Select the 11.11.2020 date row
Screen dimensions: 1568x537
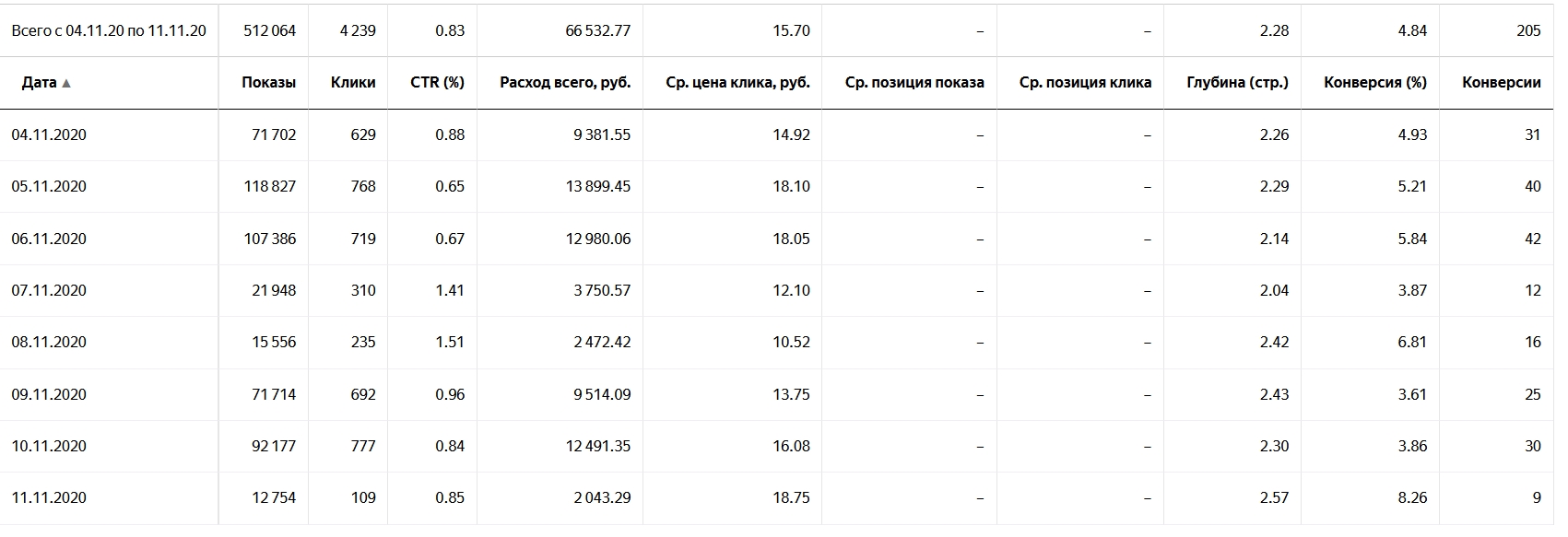[x=778, y=497]
